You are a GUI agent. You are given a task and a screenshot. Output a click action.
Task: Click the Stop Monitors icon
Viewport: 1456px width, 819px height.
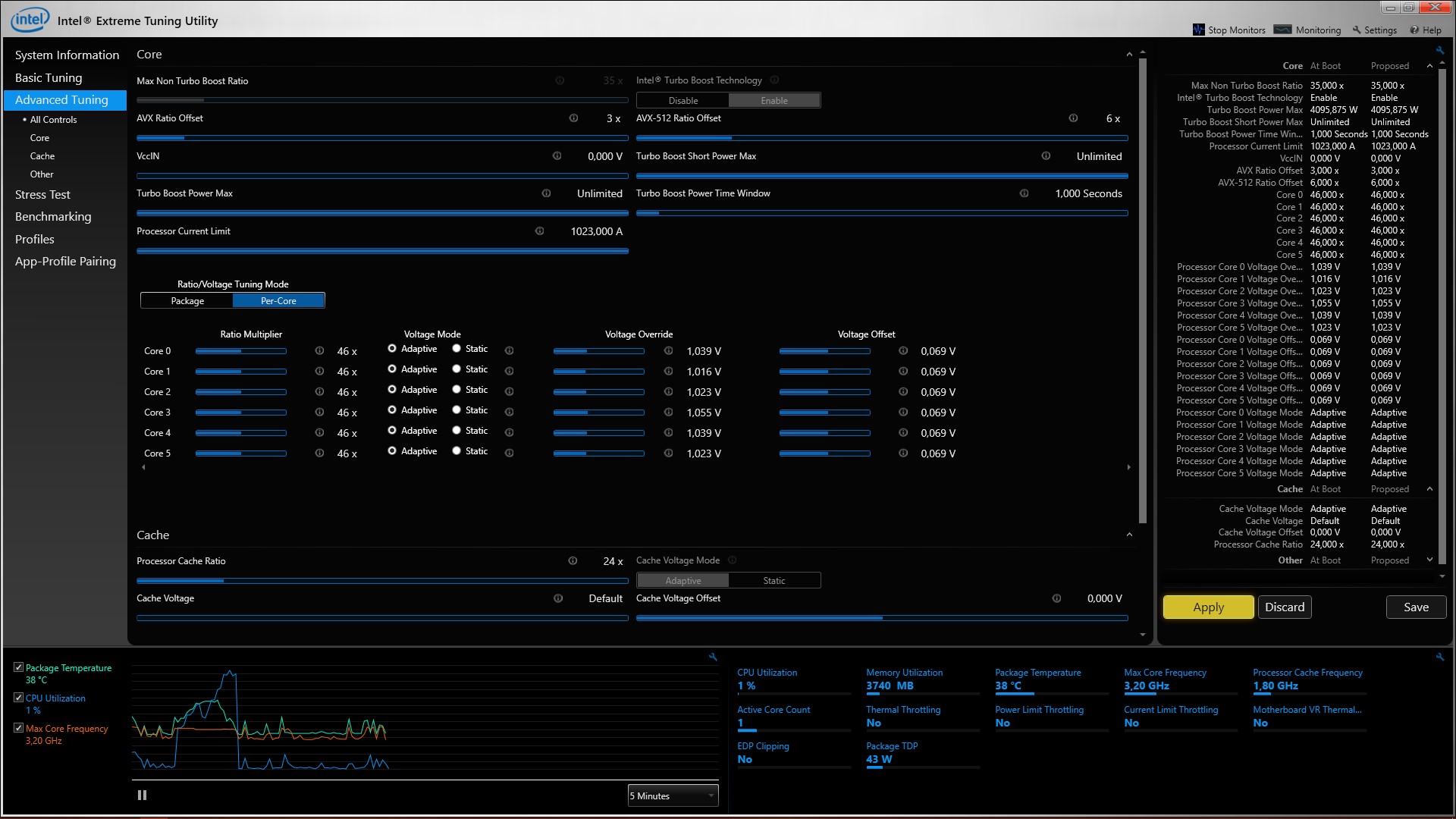tap(1198, 30)
